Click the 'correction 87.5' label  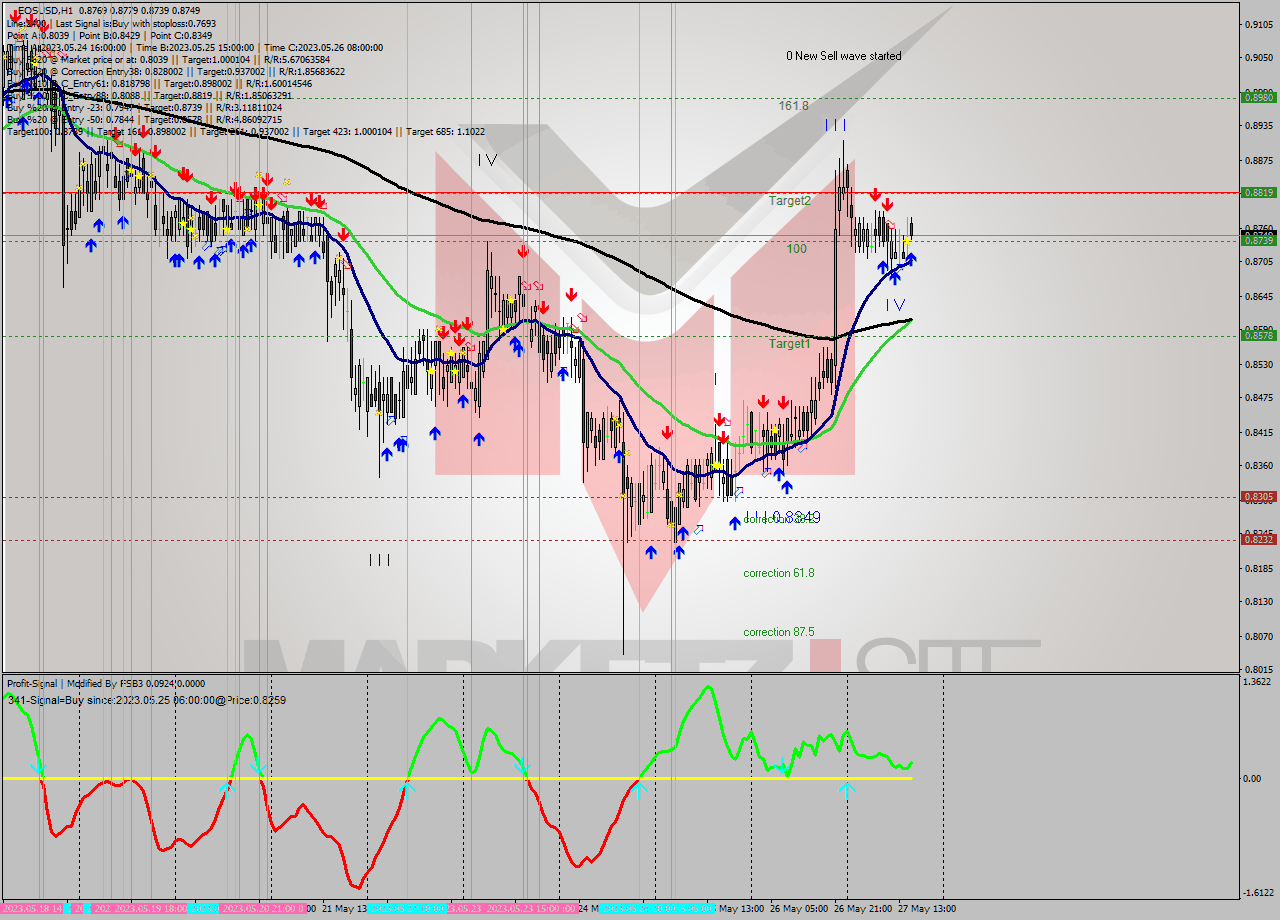coord(778,632)
